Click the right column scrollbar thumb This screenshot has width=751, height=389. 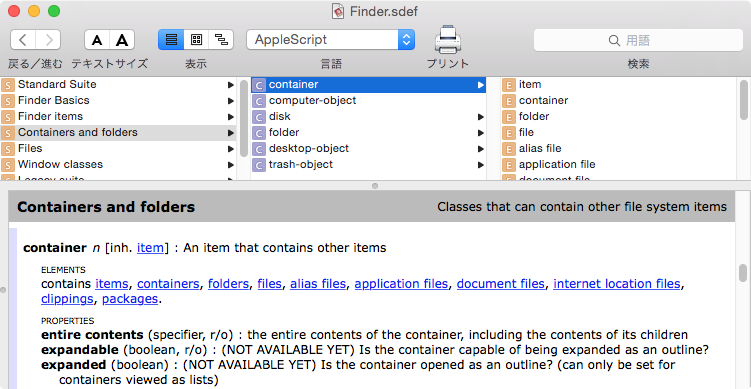pos(743,100)
